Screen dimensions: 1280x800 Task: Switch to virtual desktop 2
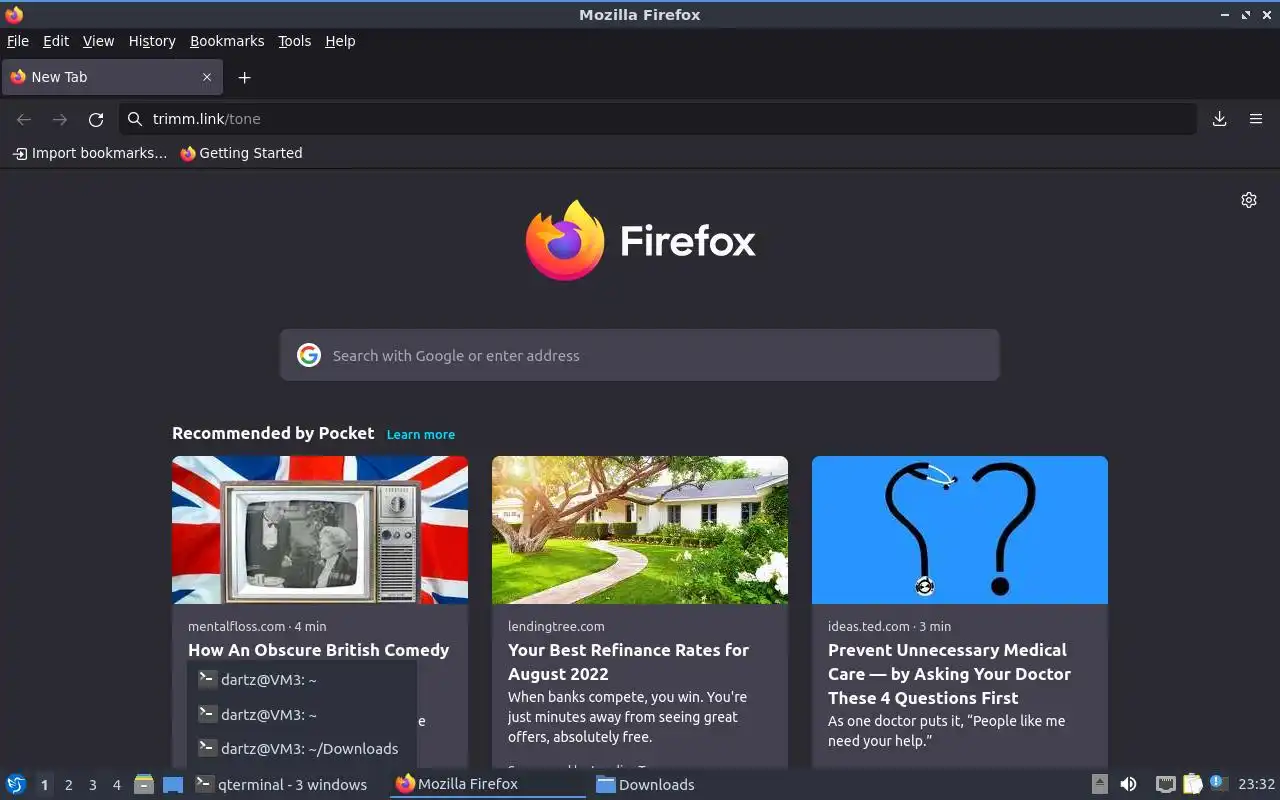(x=68, y=785)
